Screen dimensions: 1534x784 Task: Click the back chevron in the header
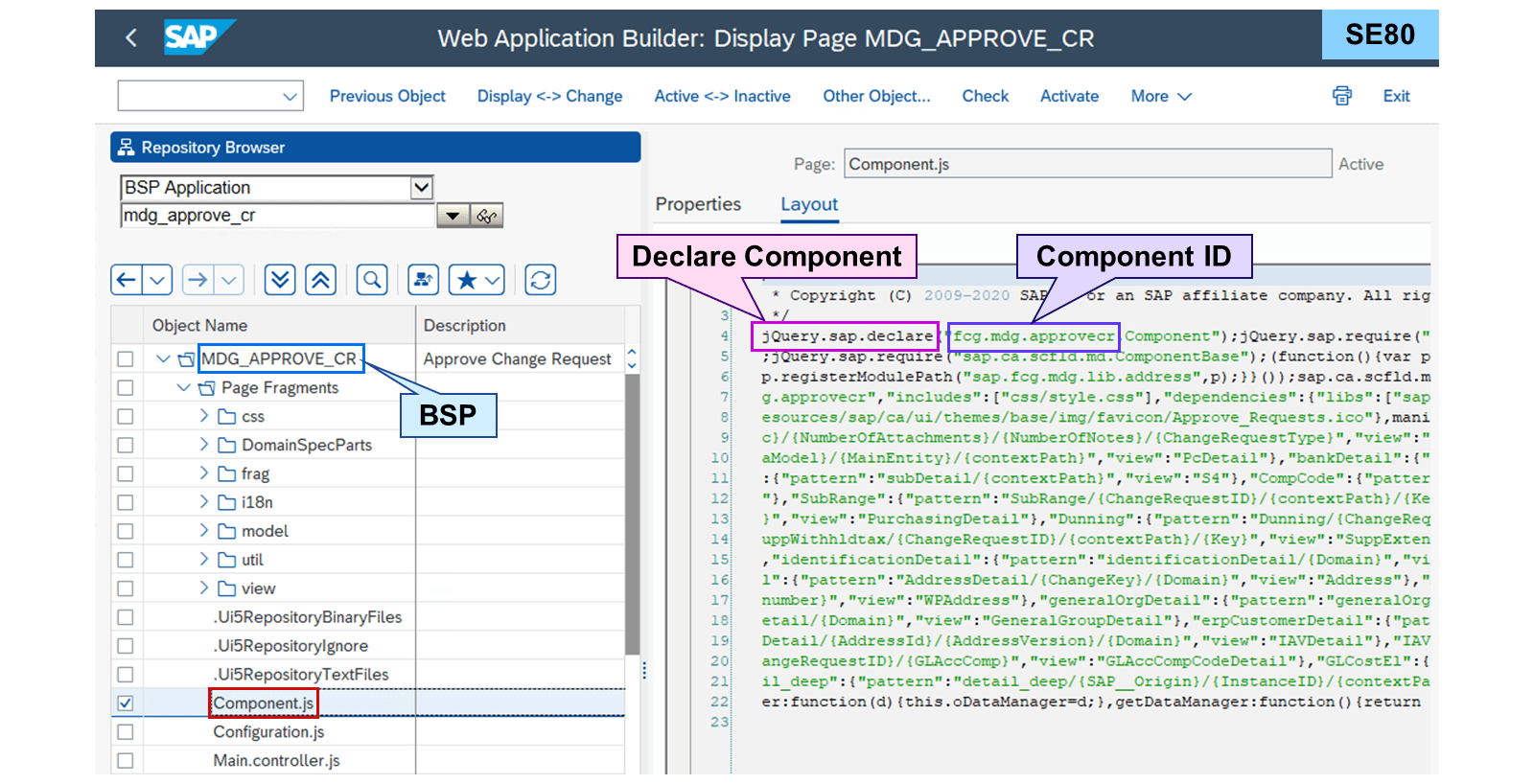tap(131, 37)
